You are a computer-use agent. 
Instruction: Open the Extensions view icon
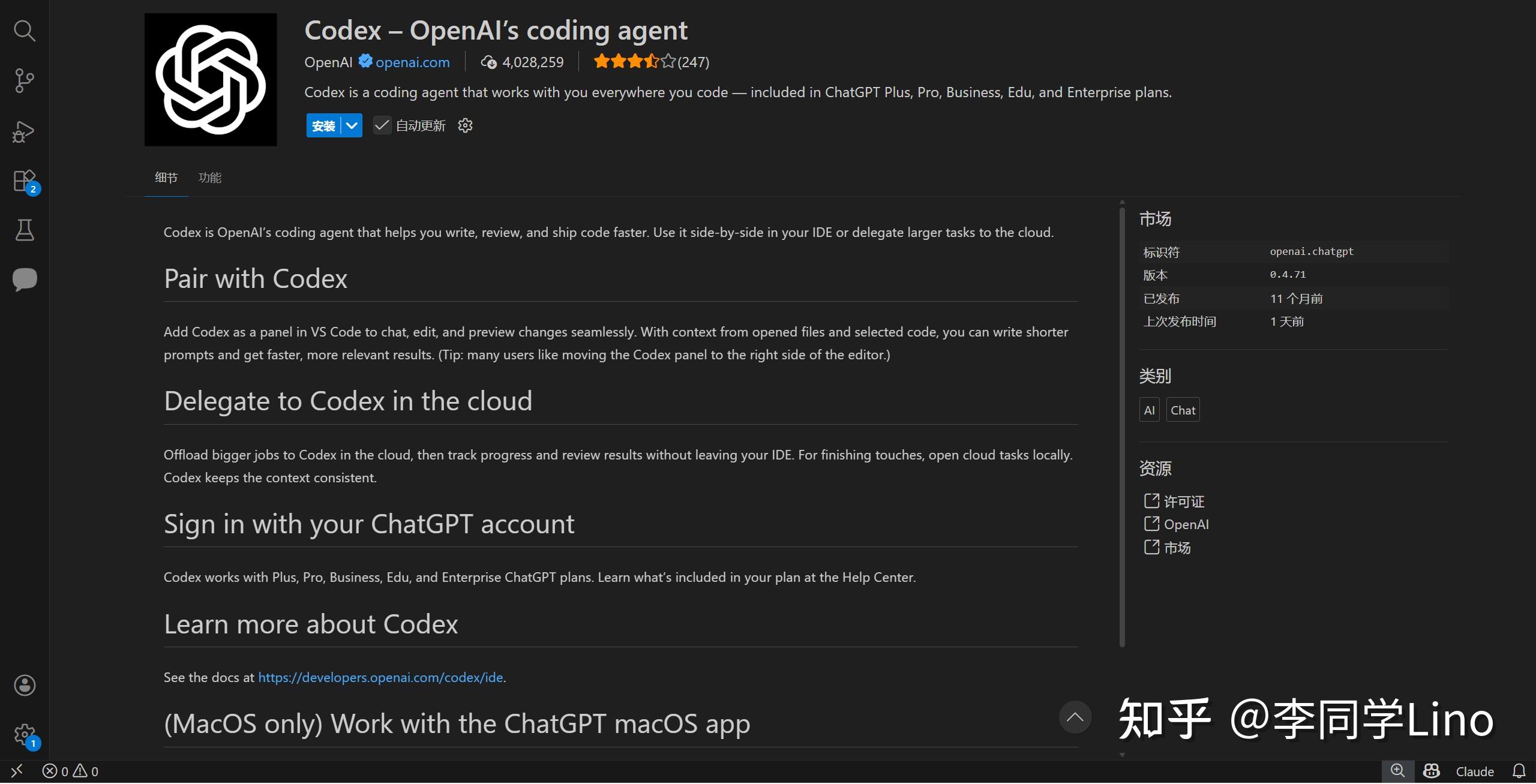coord(24,181)
